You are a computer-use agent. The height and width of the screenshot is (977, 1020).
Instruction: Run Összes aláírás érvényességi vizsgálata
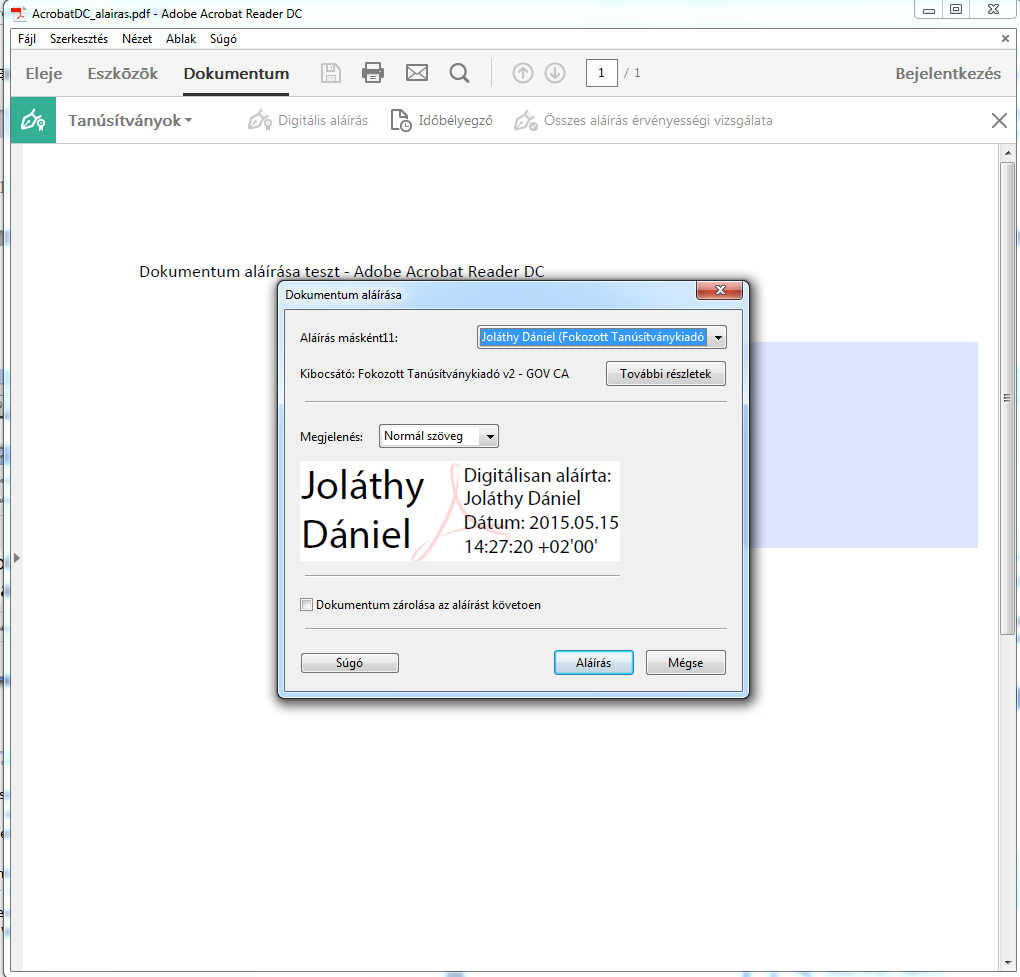pos(643,120)
